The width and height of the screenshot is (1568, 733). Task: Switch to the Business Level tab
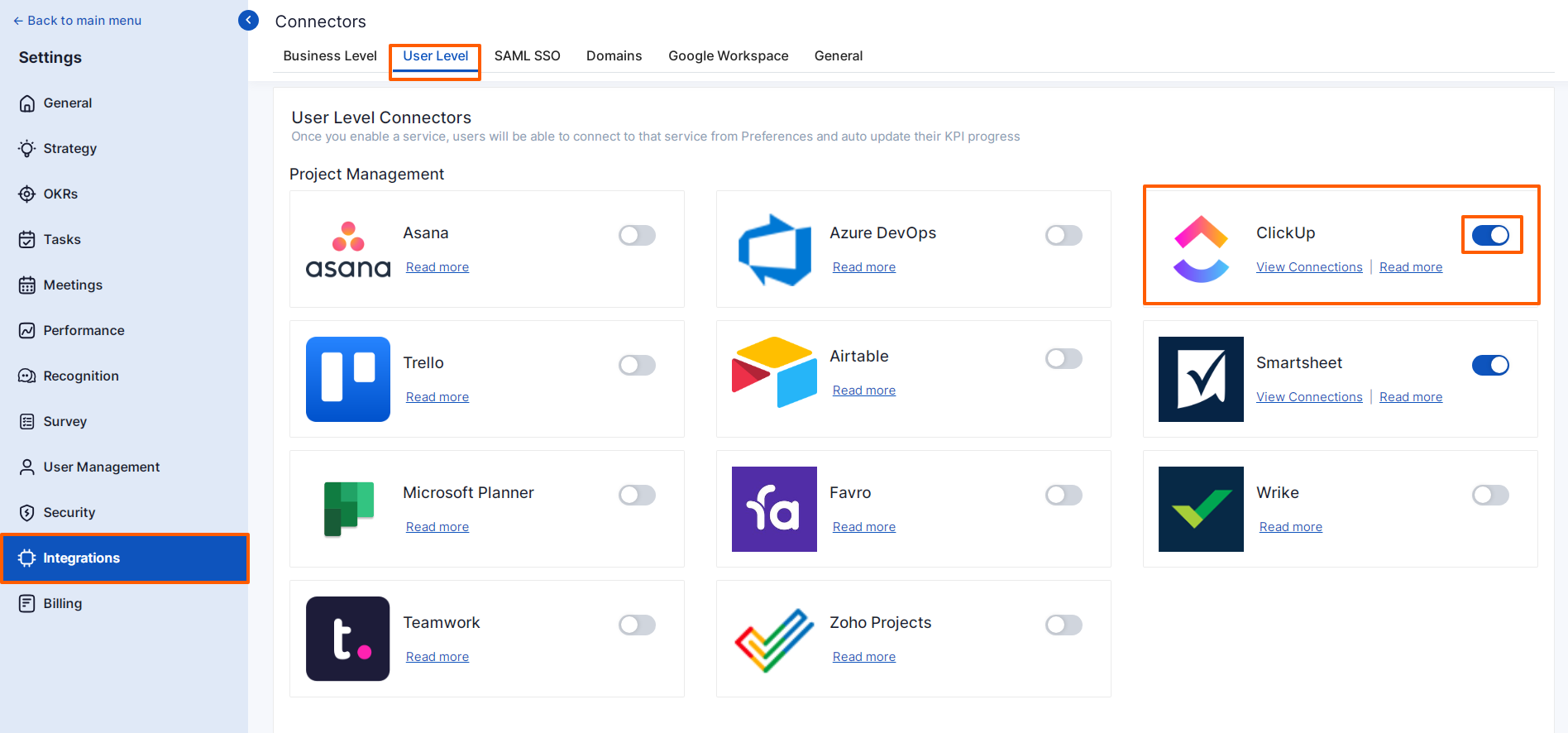(330, 55)
